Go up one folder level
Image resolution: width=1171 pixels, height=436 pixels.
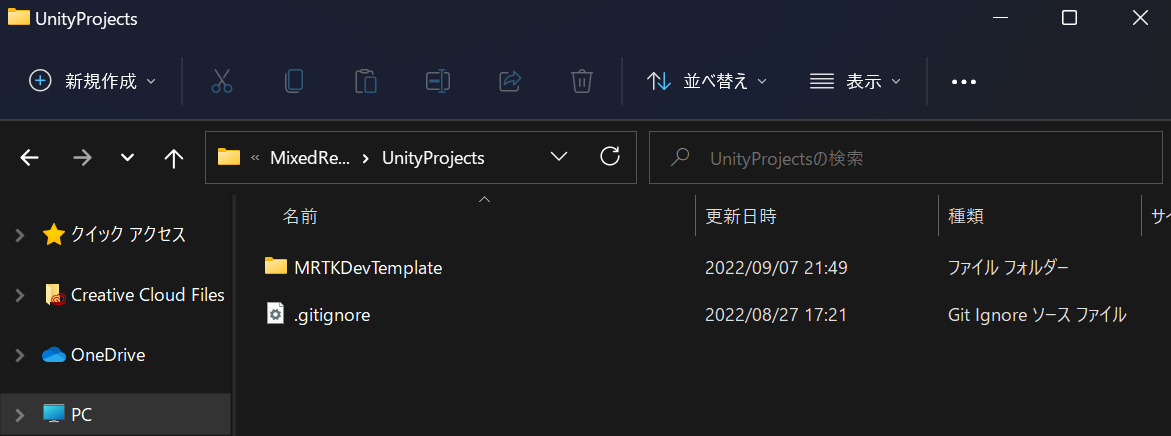coord(174,158)
